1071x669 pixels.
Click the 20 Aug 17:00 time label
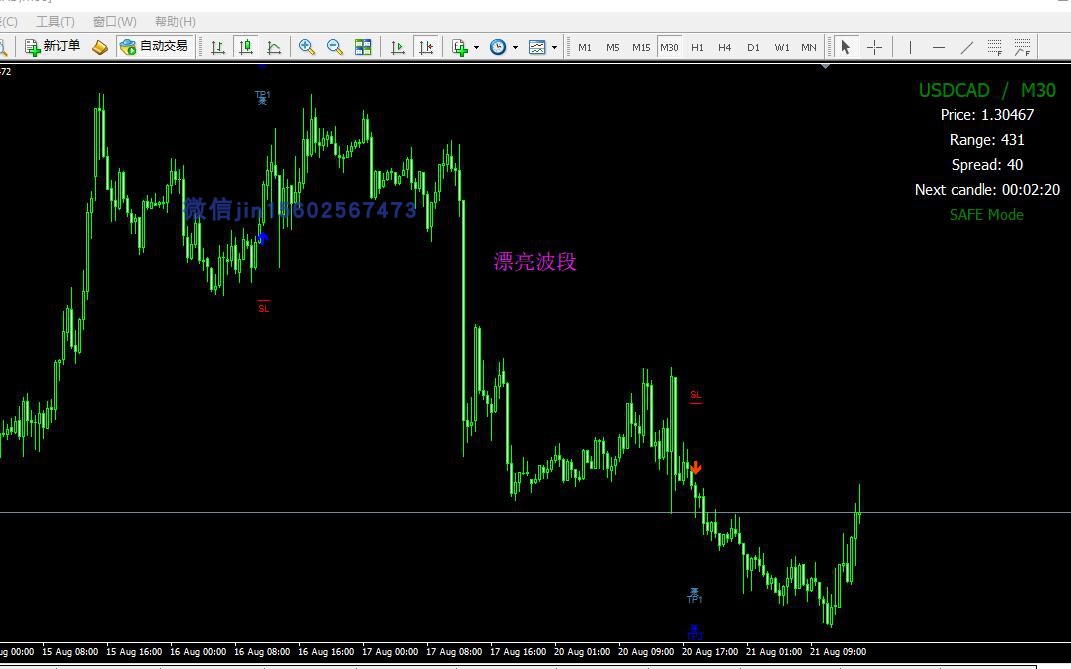tap(710, 652)
